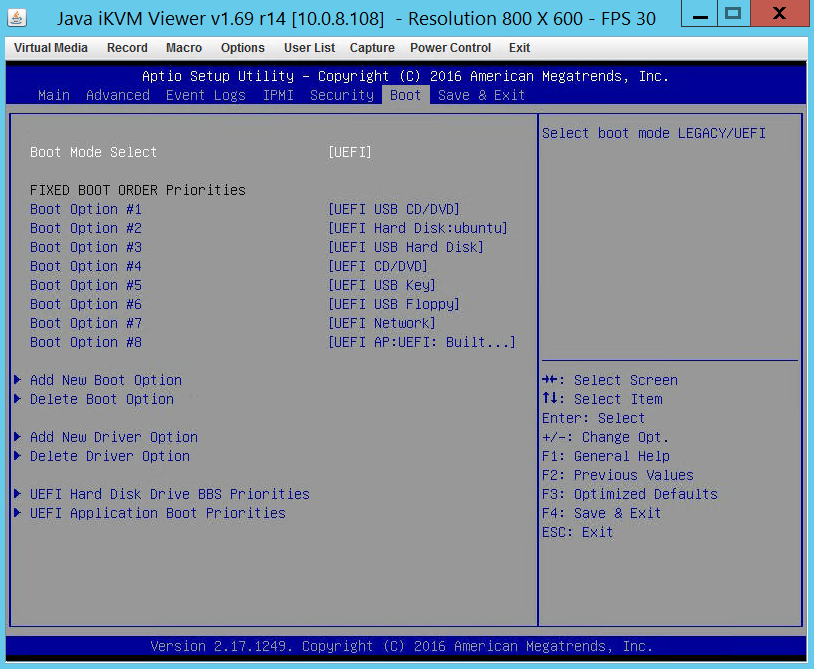Switch to the Main BIOS tab
The height and width of the screenshot is (669, 814).
pos(54,95)
